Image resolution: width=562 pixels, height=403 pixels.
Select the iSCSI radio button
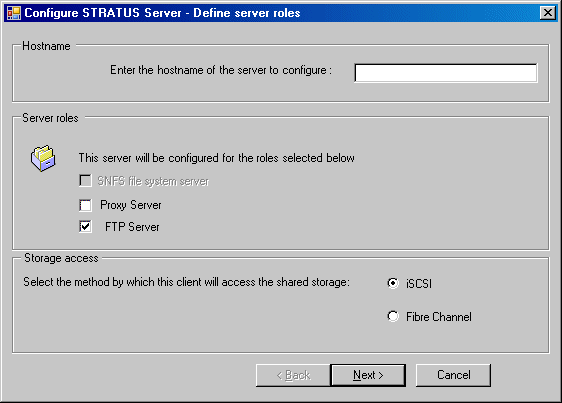point(393,283)
